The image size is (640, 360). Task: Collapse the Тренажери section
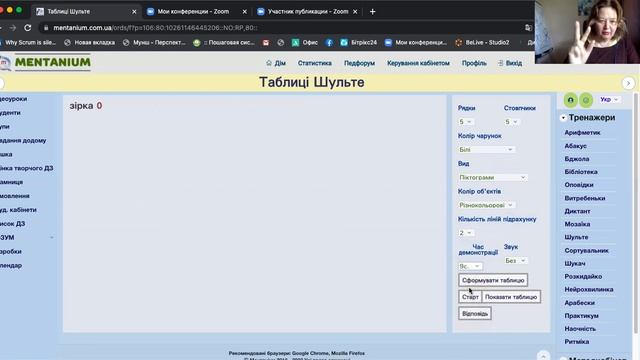pos(563,118)
